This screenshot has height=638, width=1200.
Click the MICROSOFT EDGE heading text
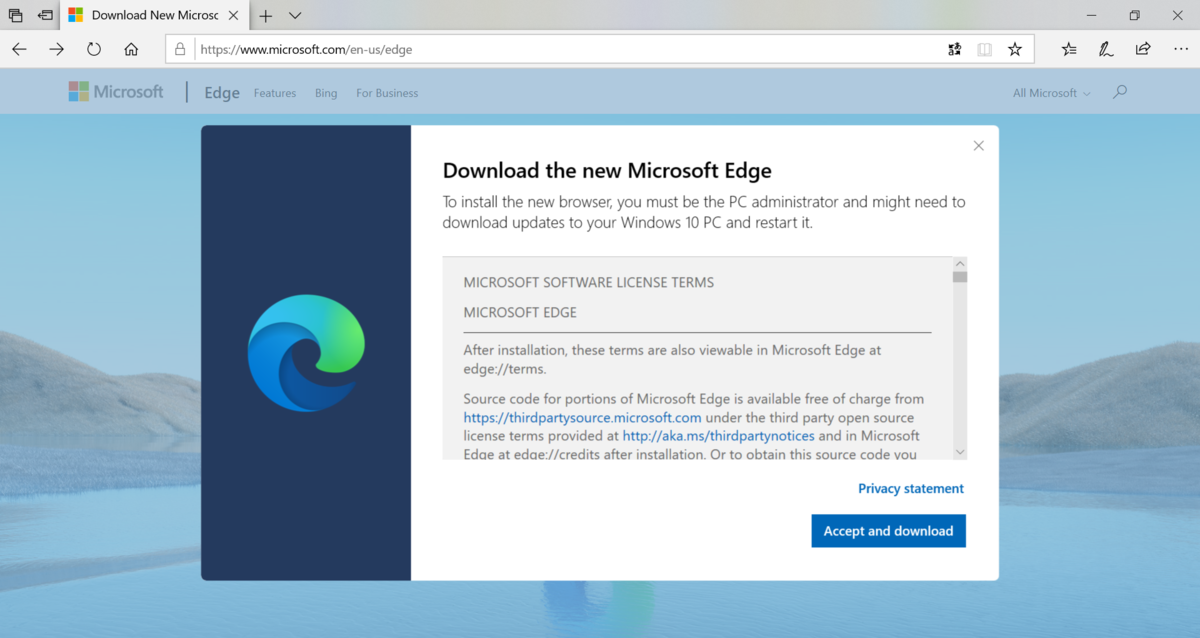pyautogui.click(x=520, y=312)
